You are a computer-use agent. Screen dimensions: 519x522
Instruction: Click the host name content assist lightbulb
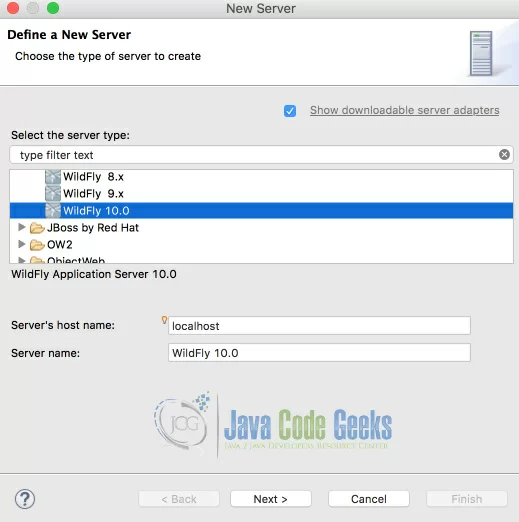(164, 320)
